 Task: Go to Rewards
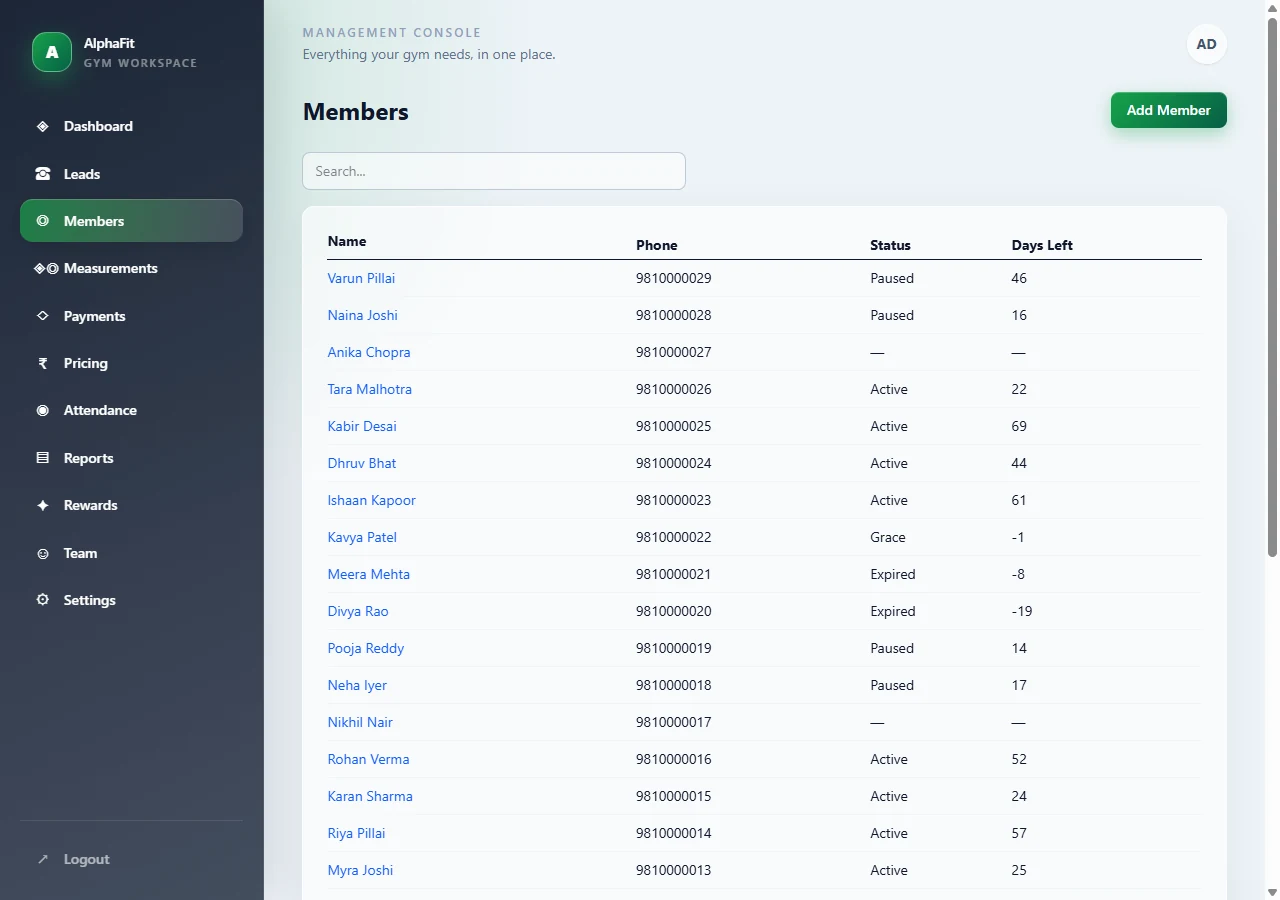131,505
